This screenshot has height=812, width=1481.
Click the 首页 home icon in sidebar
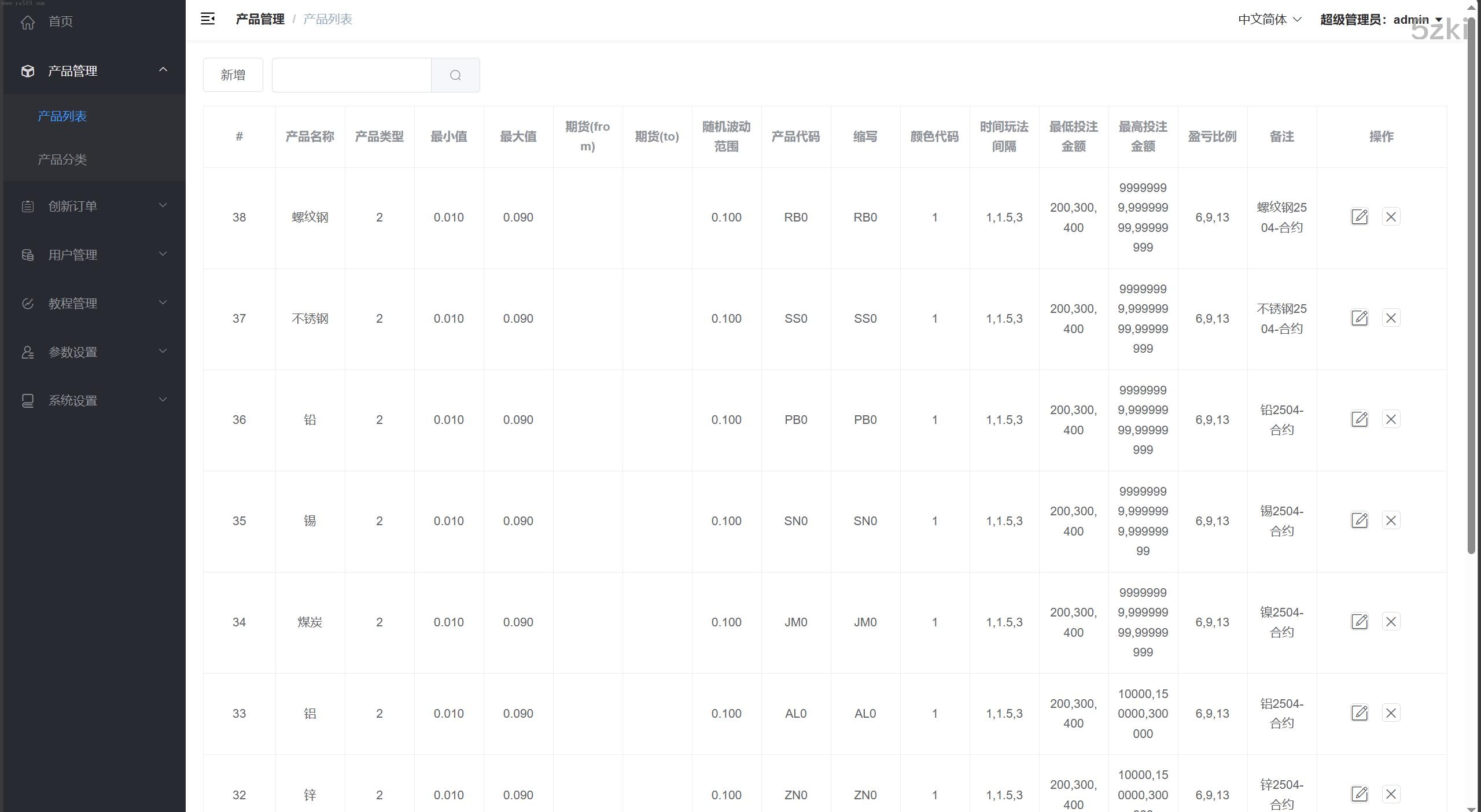pyautogui.click(x=28, y=22)
